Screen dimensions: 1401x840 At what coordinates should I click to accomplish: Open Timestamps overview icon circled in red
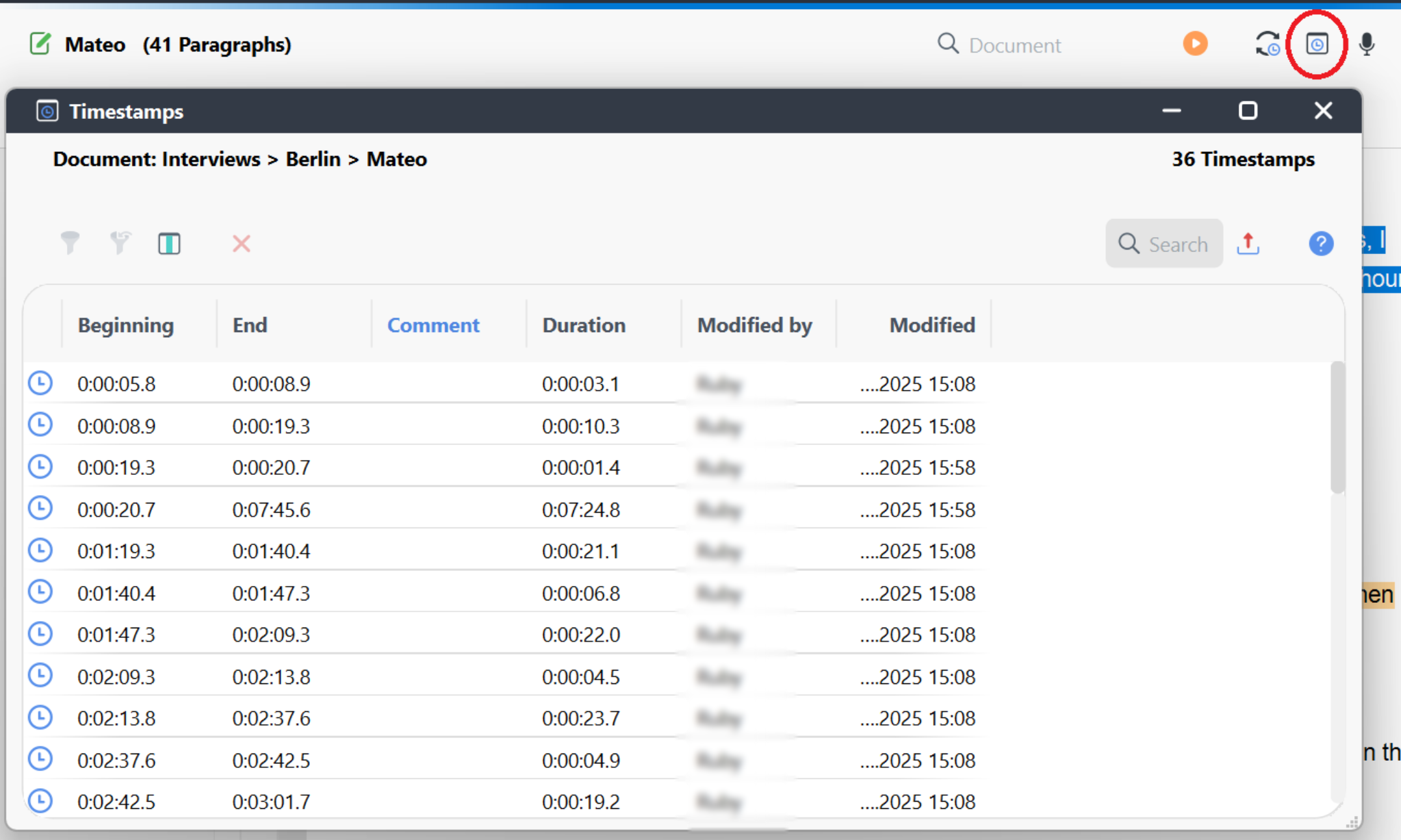coord(1317,44)
